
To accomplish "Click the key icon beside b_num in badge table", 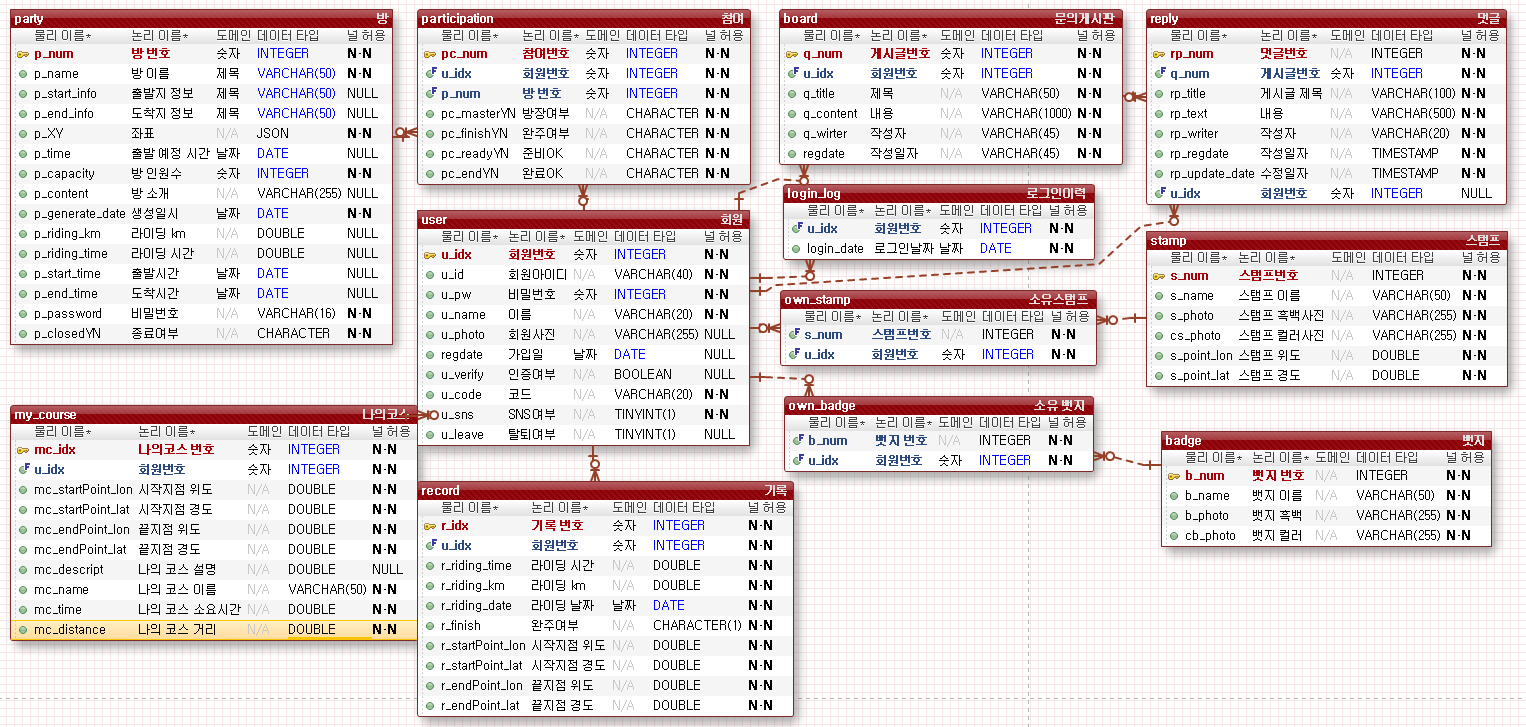I will tap(1175, 475).
